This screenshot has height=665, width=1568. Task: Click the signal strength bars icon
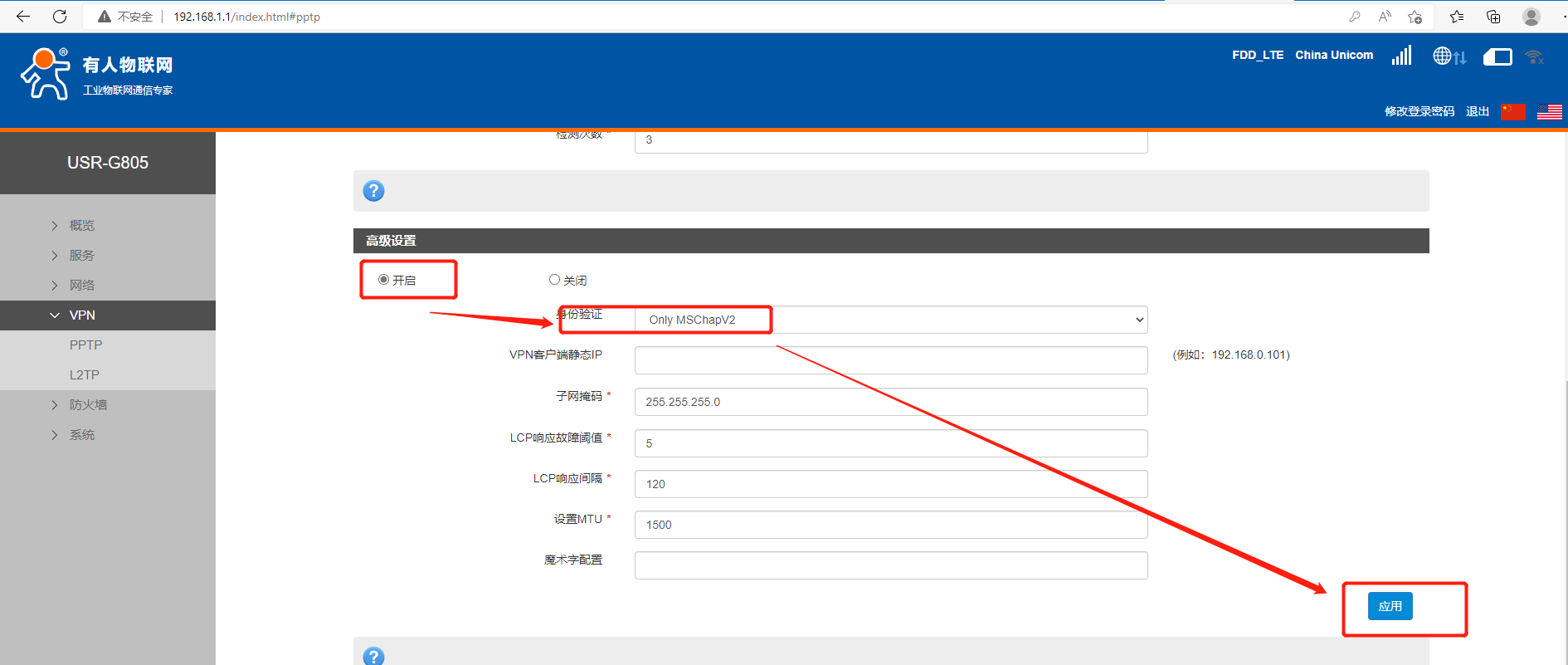pos(1401,56)
